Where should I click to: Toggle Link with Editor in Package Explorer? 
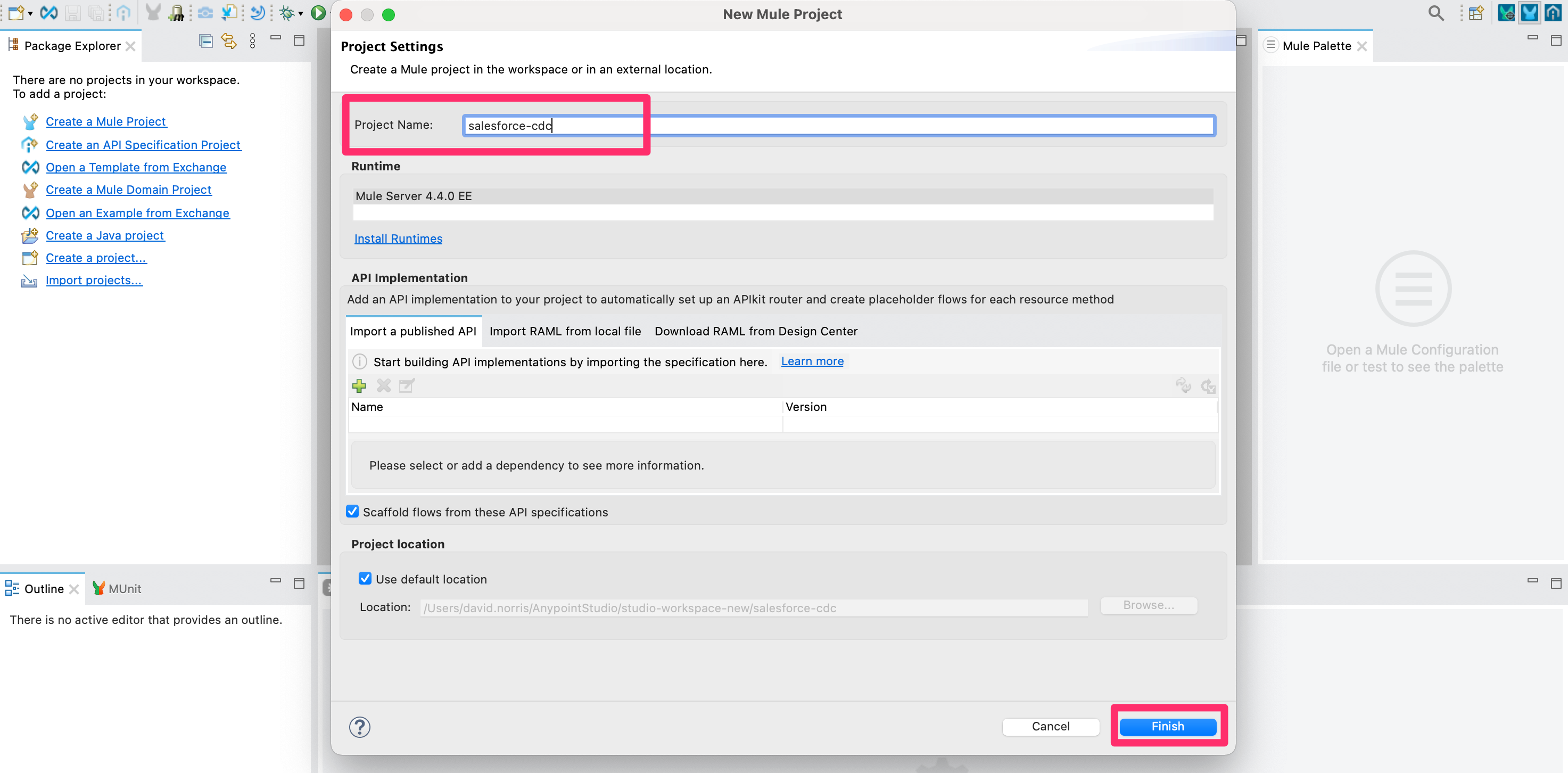click(229, 41)
